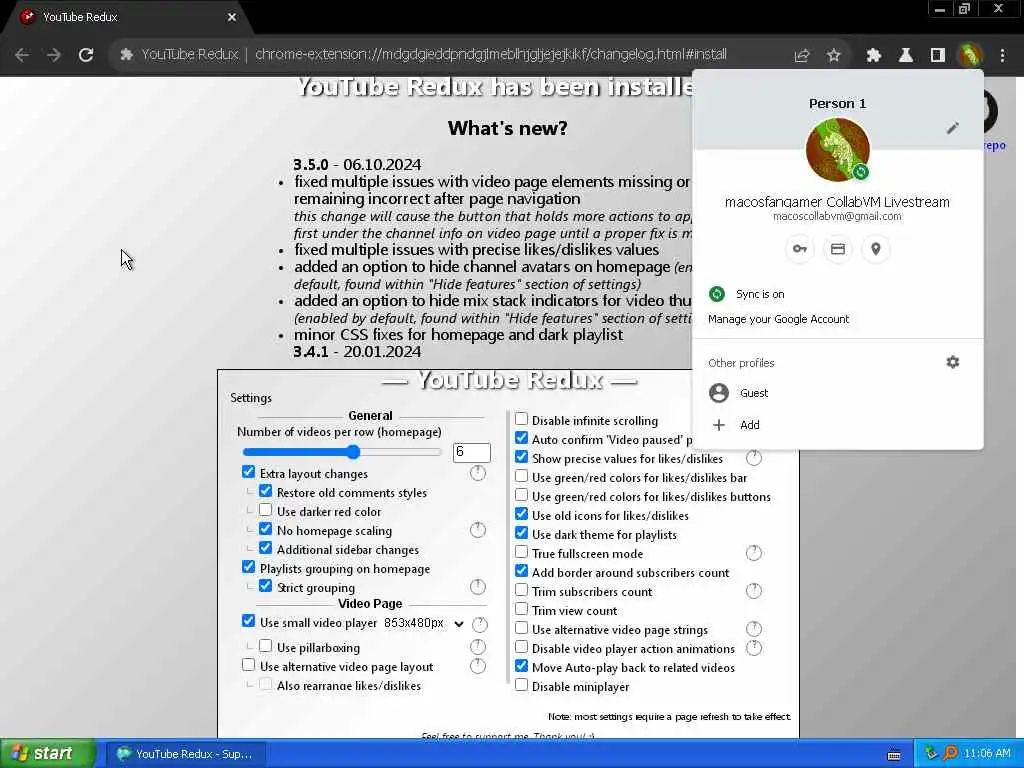Image resolution: width=1024 pixels, height=768 pixels.
Task: Click help icon beside True fullscreen mode
Action: [x=754, y=553]
